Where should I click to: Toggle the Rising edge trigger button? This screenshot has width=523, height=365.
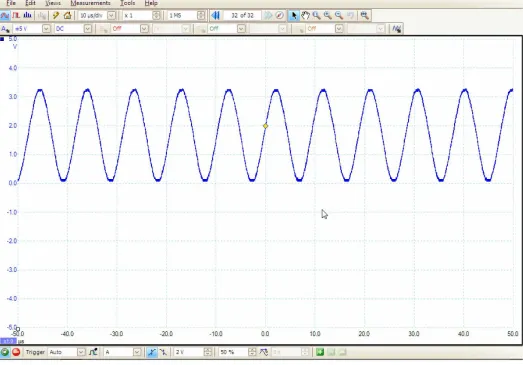pyautogui.click(x=152, y=352)
